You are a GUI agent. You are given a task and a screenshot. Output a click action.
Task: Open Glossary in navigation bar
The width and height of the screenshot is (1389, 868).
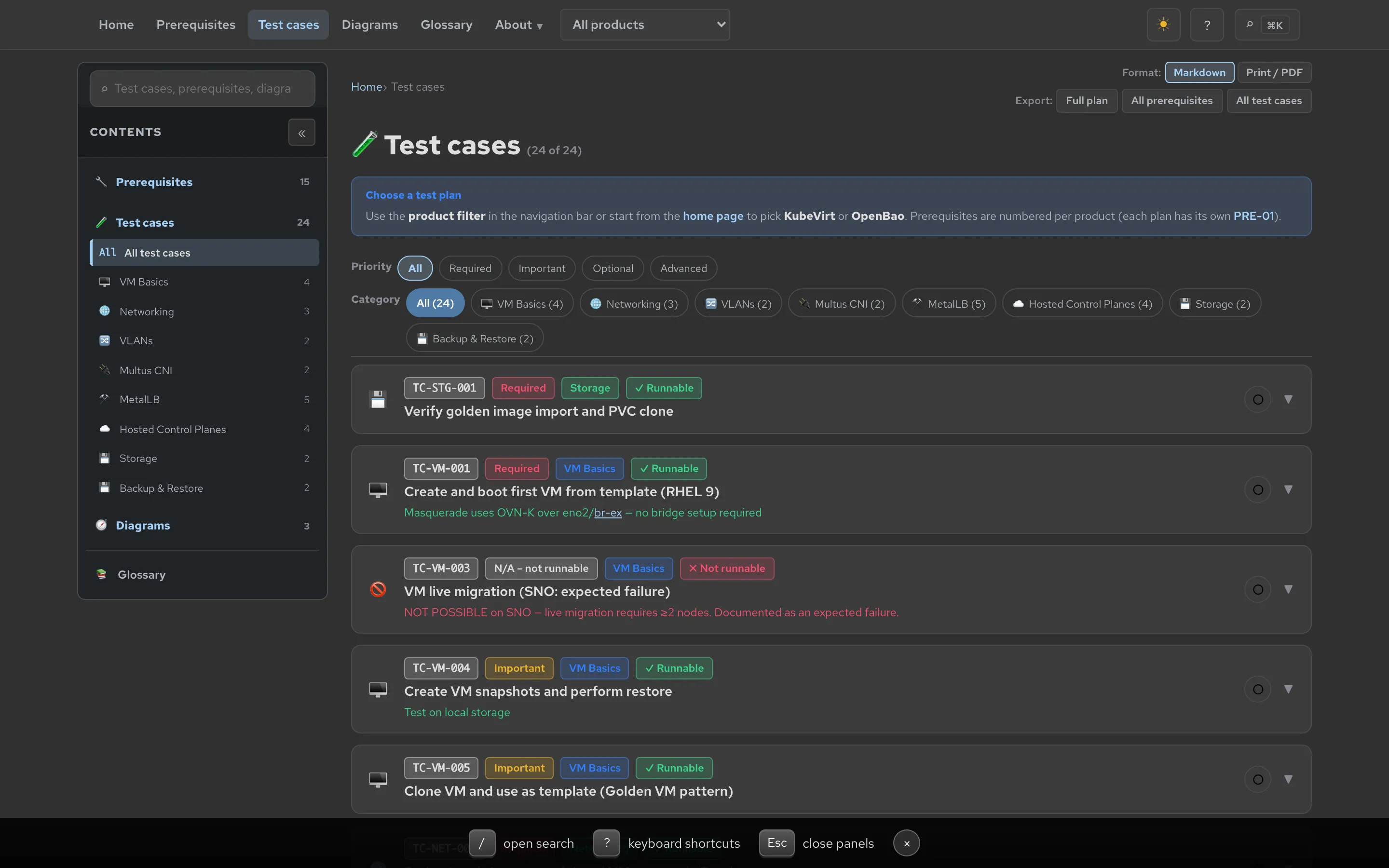pos(446,25)
